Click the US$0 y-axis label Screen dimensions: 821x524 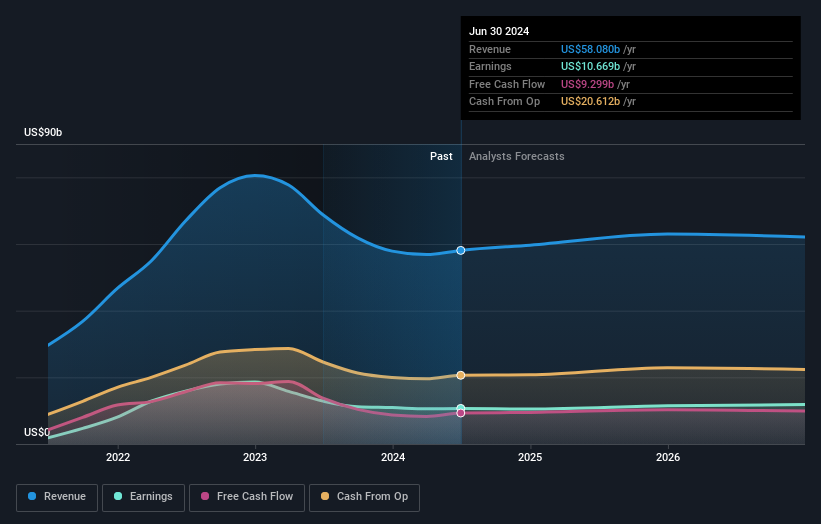37,432
